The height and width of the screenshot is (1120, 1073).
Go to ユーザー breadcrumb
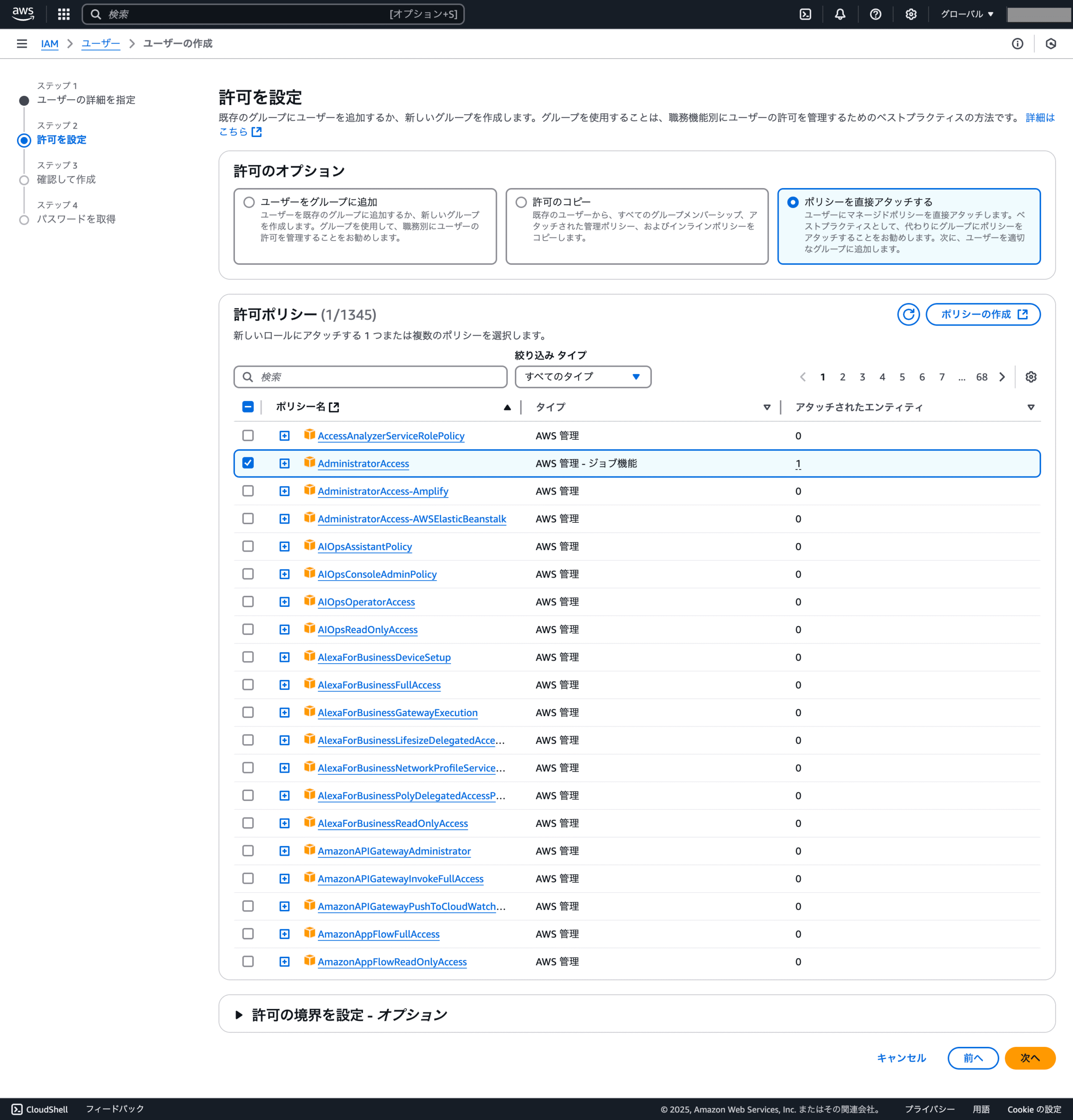(101, 43)
